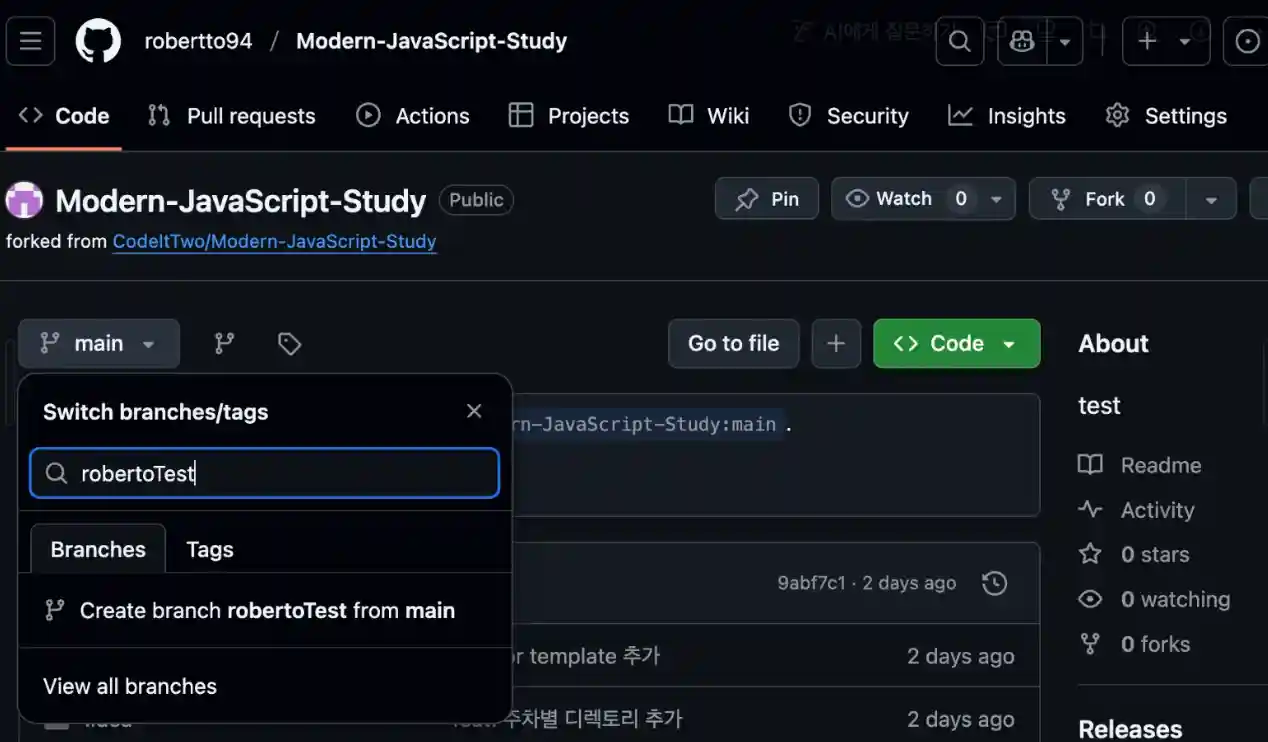Screen dimensions: 1268x742
Task: Click robertto94 owner link
Action: [198, 41]
